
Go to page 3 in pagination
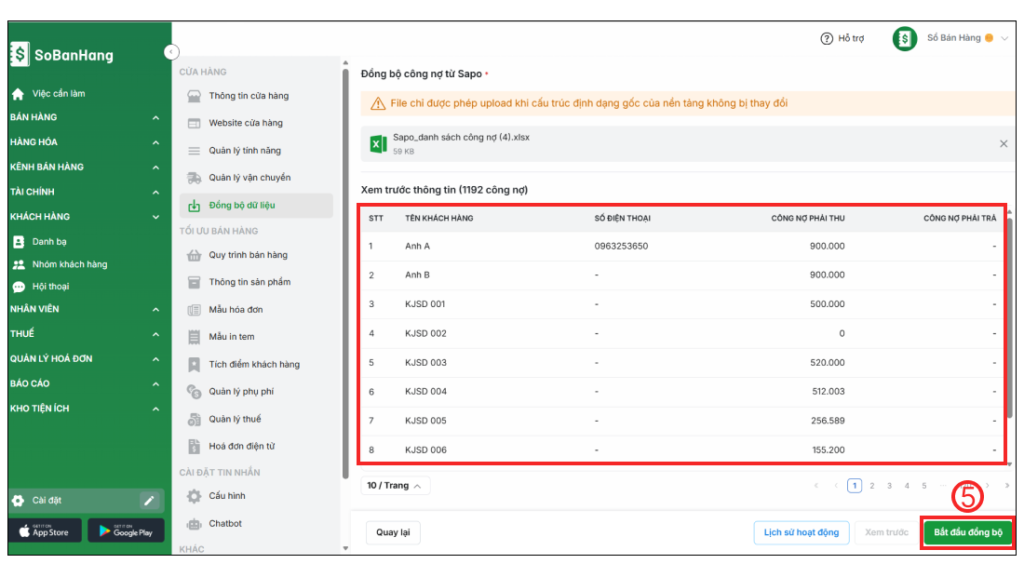pyautogui.click(x=889, y=486)
